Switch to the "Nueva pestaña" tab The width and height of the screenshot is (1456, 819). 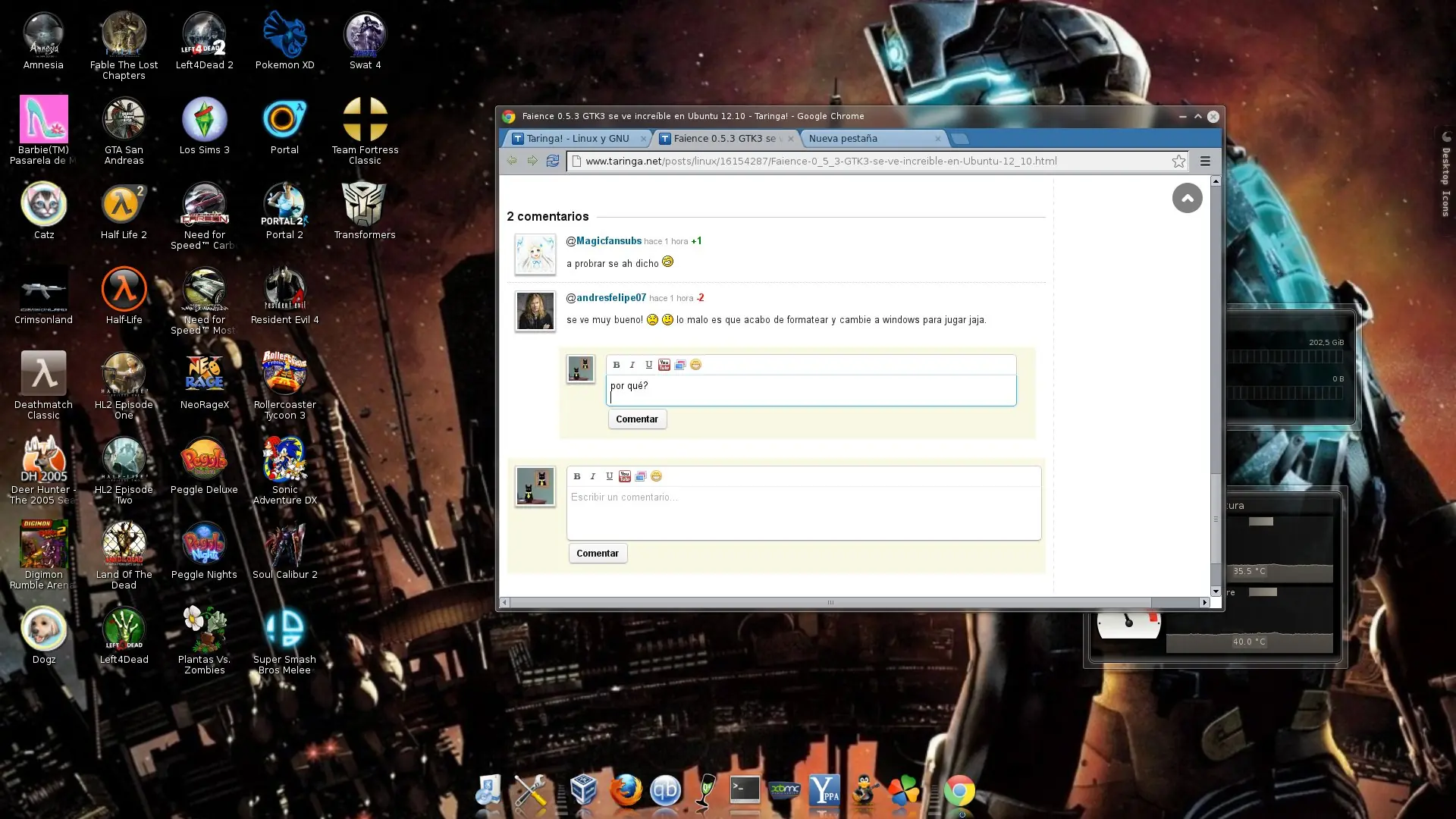coord(872,138)
